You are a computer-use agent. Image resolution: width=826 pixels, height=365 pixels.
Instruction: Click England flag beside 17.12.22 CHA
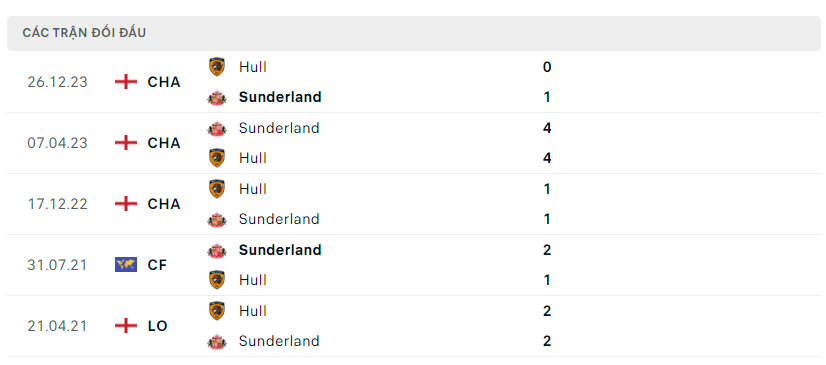coord(126,204)
